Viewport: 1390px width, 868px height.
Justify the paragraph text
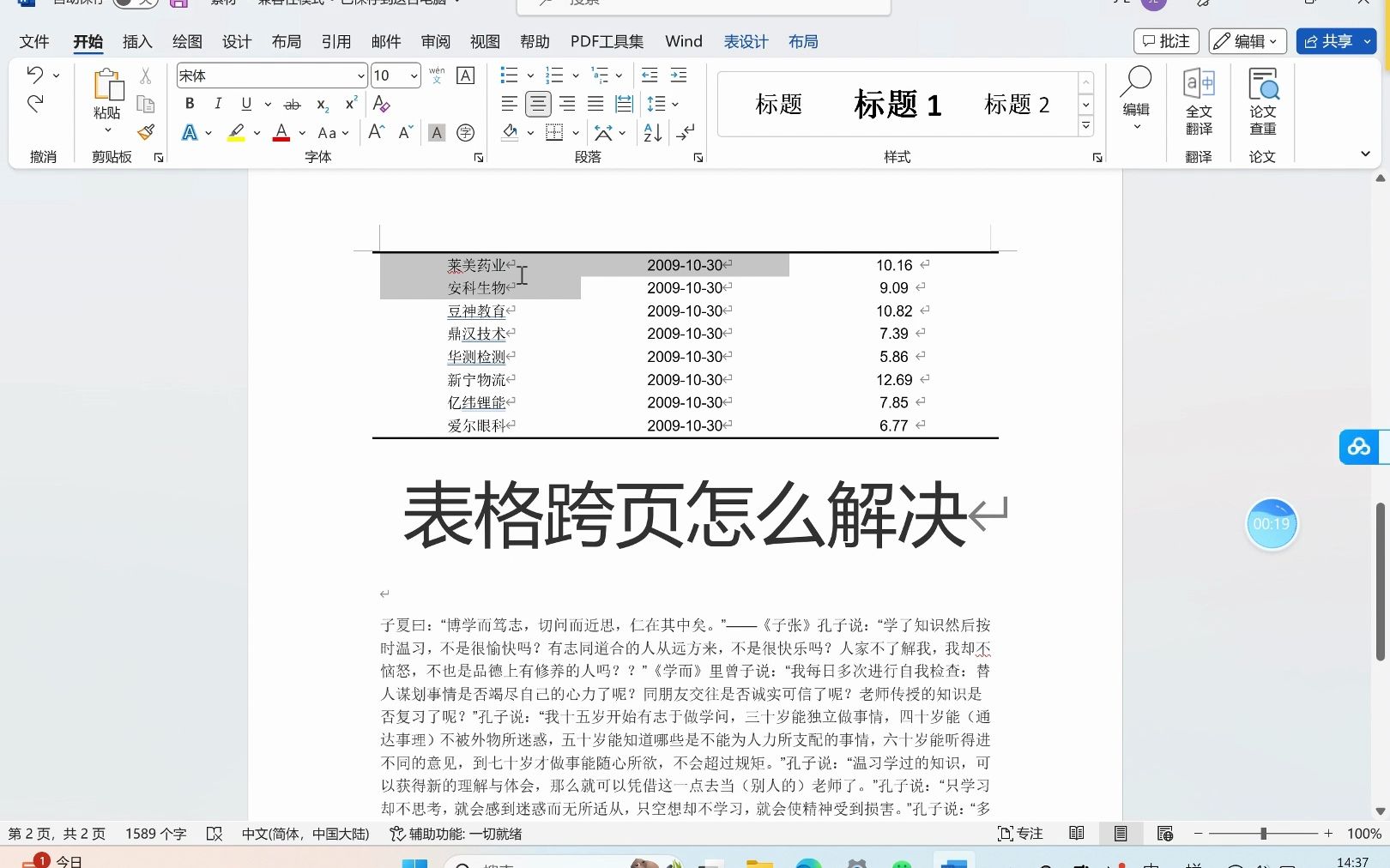(x=595, y=104)
